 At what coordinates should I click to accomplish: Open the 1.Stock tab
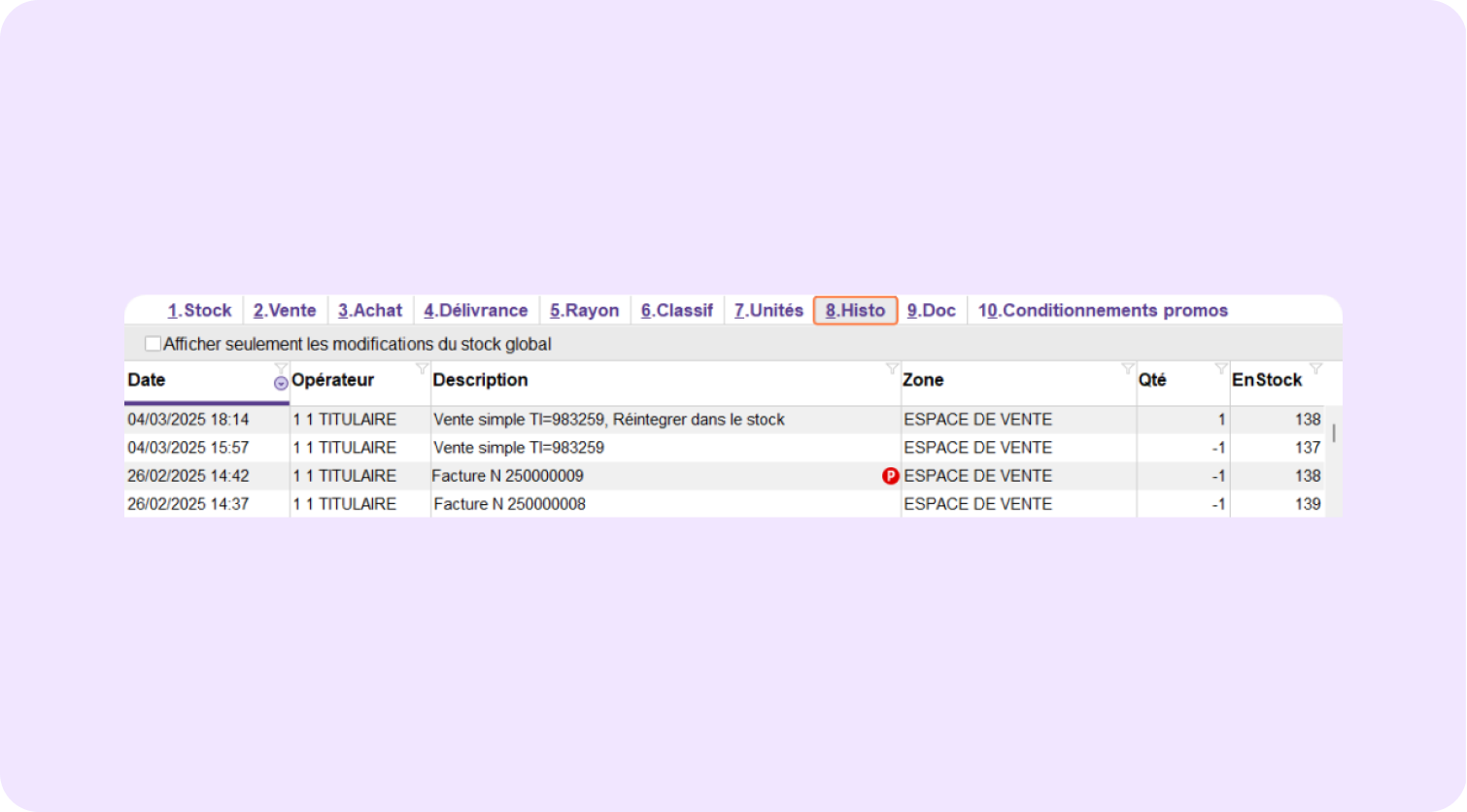tap(199, 311)
